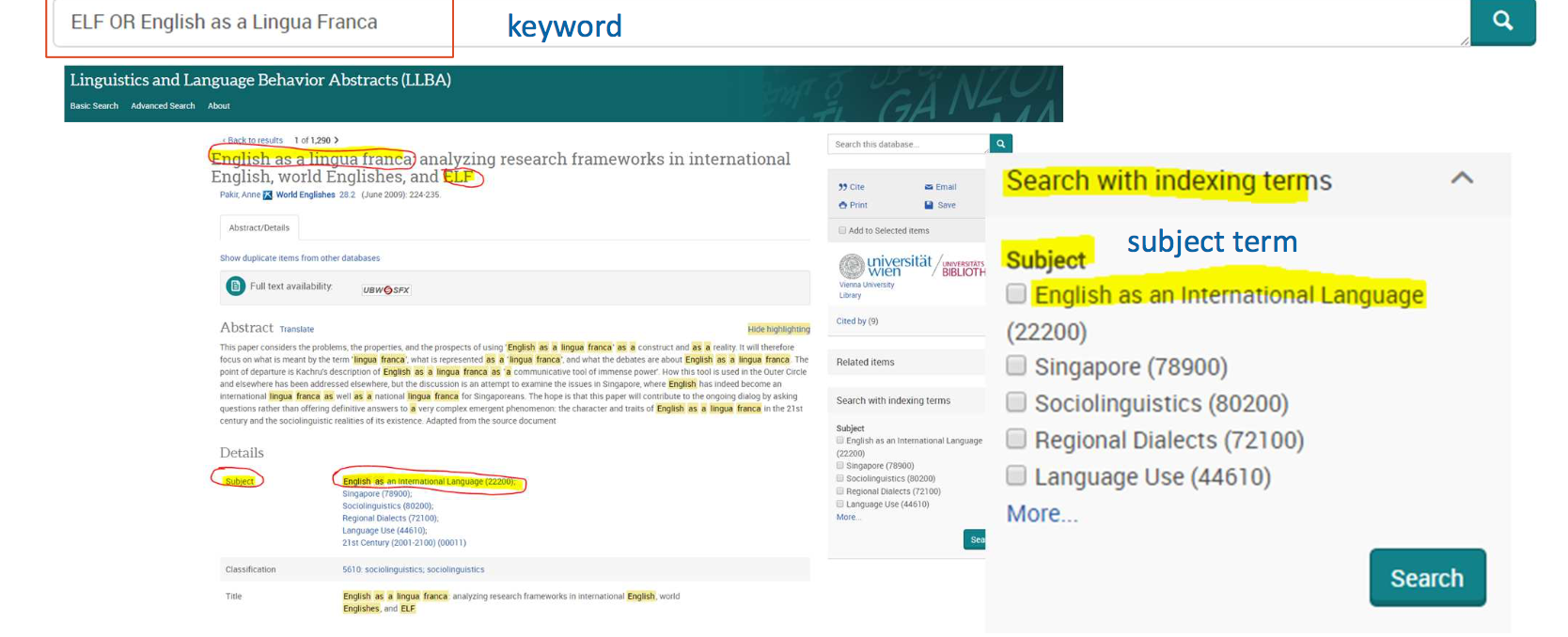
Task: Go to next record arrow after '1 of 1,290'
Action: tap(337, 140)
